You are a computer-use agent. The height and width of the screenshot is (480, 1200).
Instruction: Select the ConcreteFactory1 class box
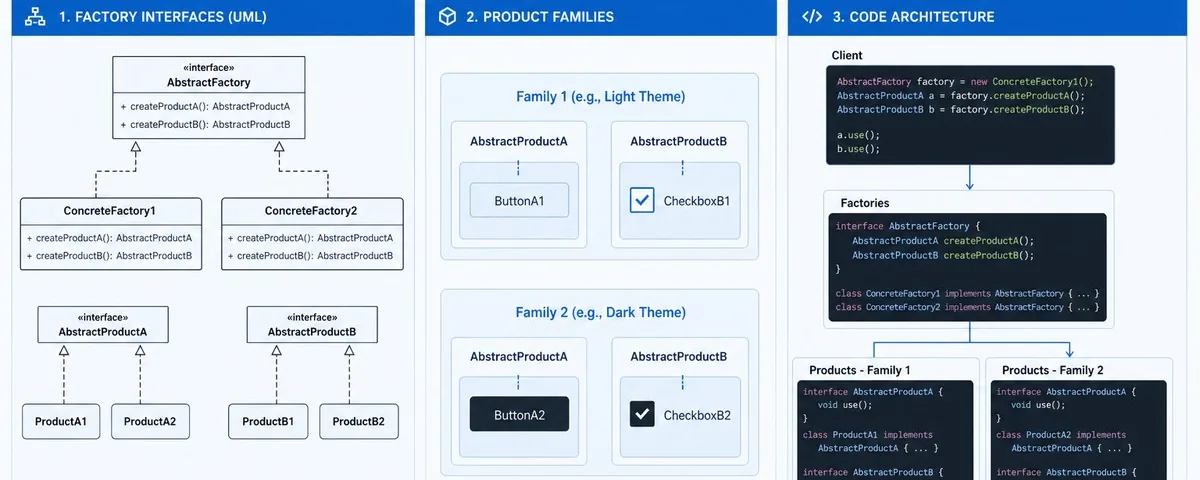tap(111, 234)
